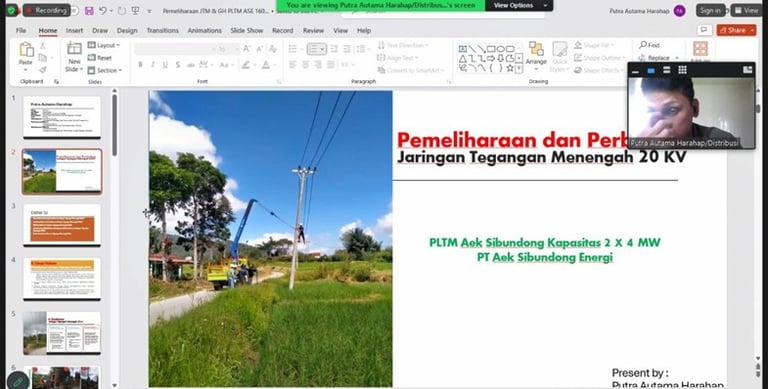This screenshot has width=768, height=389.
Task: Switch to the Insert tab
Action: [74, 30]
